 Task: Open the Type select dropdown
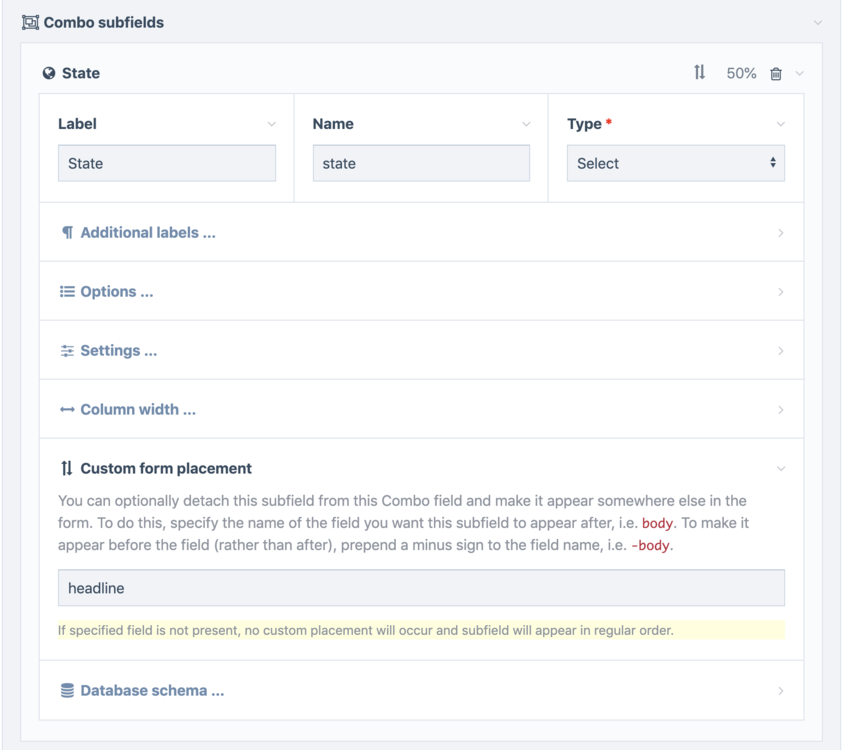click(x=675, y=163)
